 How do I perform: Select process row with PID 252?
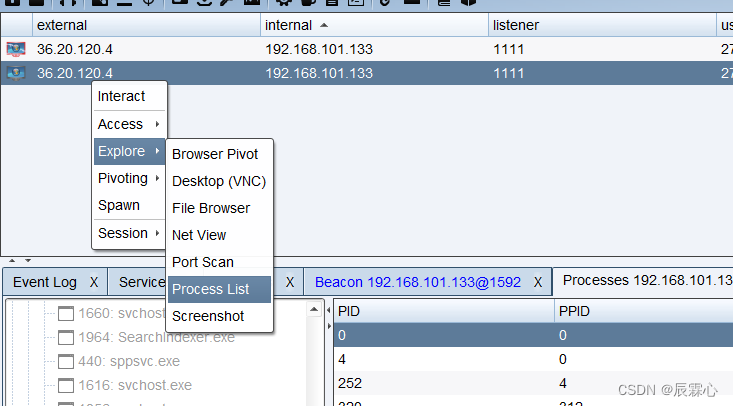tap(533, 383)
